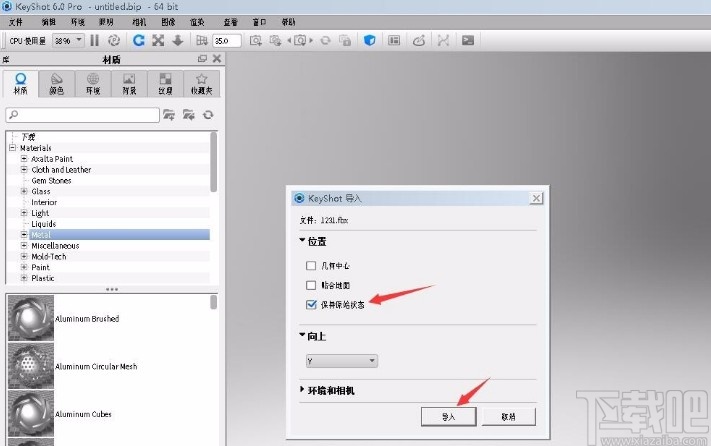Expand the Mold-Tech folder
Viewport: 711px width, 446px height.
click(24, 256)
